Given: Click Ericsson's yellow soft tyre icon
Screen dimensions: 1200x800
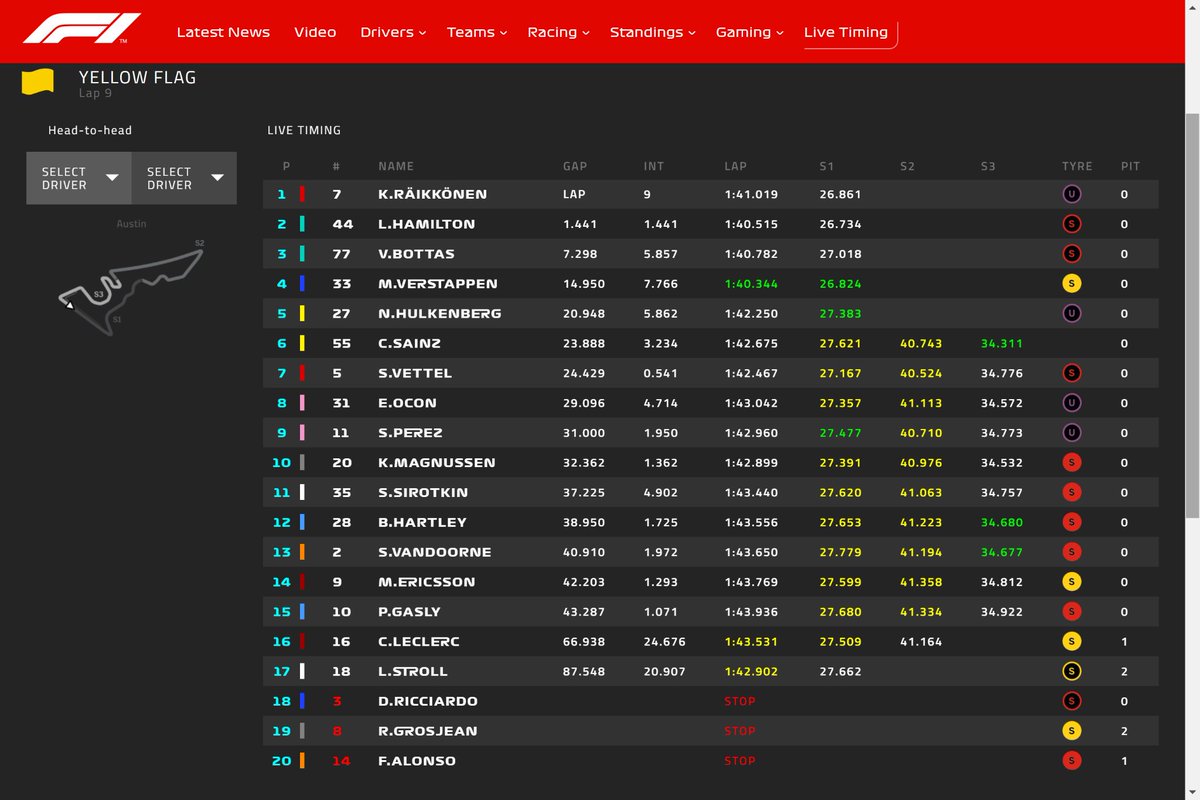Looking at the screenshot, I should click(1071, 582).
